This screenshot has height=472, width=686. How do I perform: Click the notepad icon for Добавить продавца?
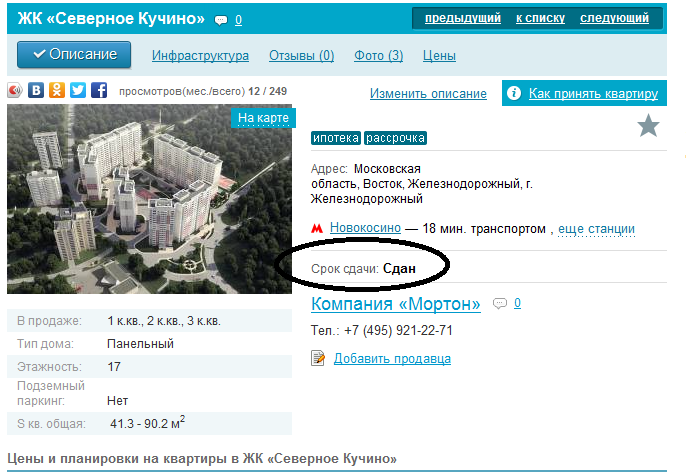(x=318, y=358)
